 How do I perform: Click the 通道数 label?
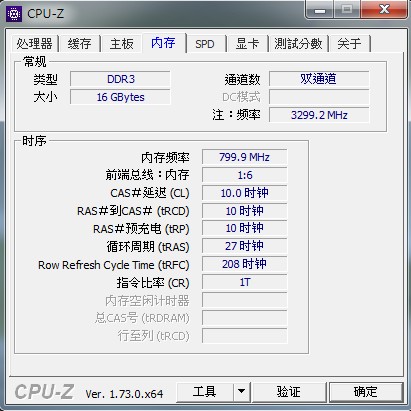242,80
